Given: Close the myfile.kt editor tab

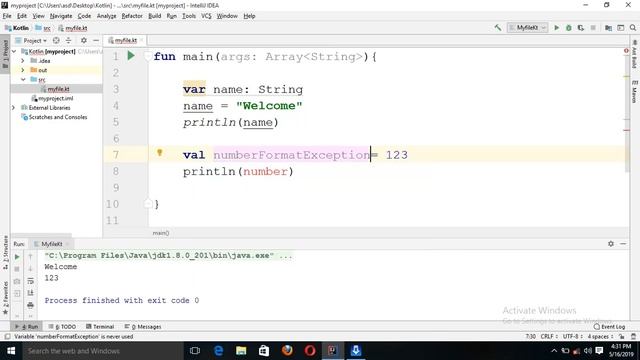Looking at the screenshot, I should [141, 40].
